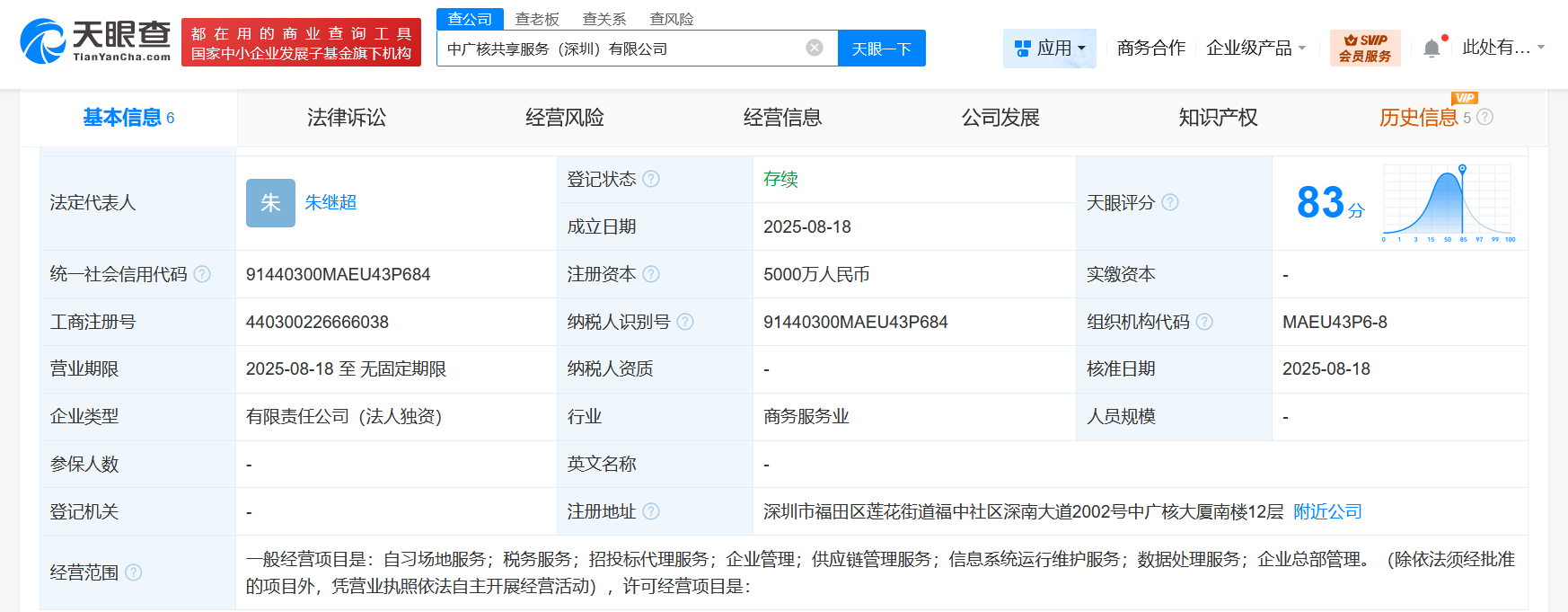Click the 核准日期 value 2025-08-18
This screenshot has height=612, width=1568.
(1326, 368)
